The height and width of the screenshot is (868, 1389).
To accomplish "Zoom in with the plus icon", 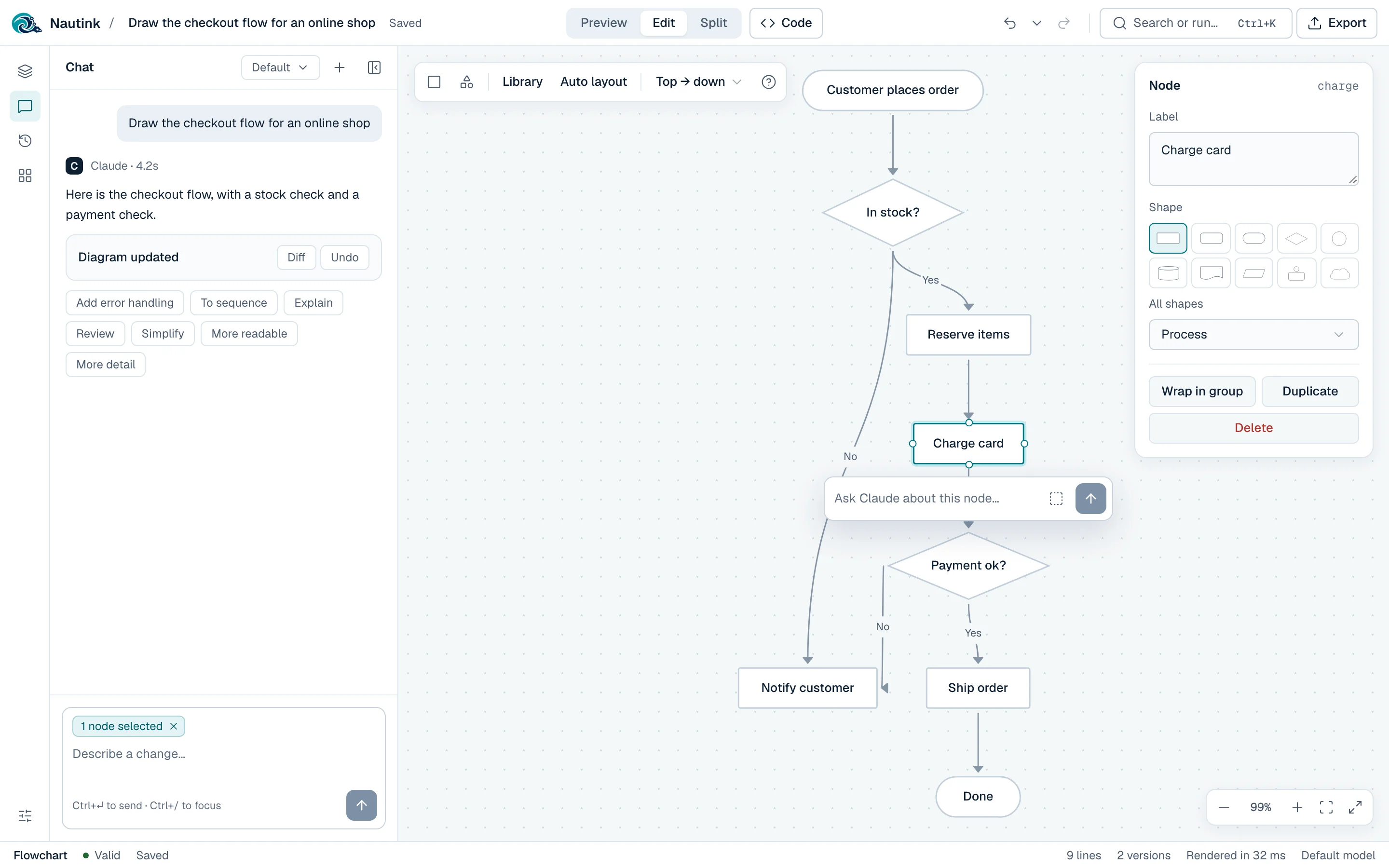I will click(1297, 807).
